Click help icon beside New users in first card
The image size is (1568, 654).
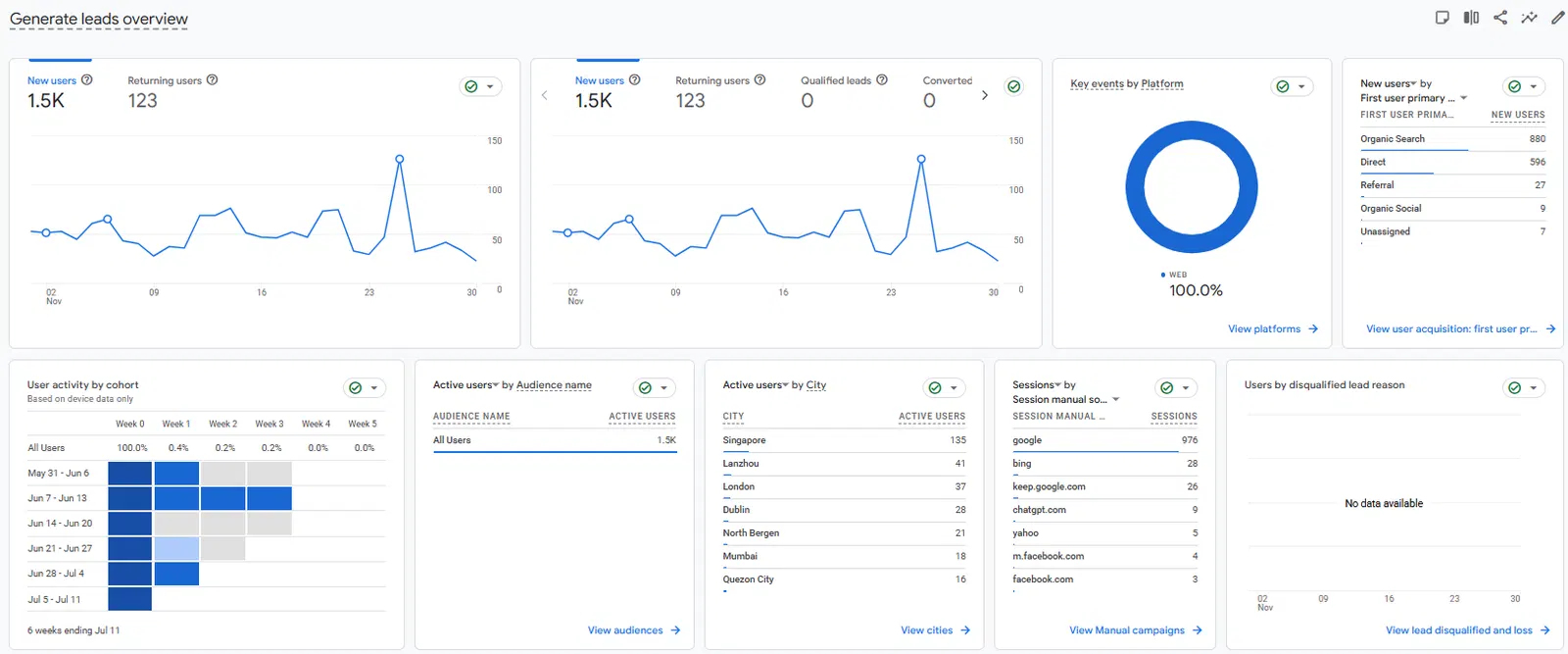click(x=86, y=80)
